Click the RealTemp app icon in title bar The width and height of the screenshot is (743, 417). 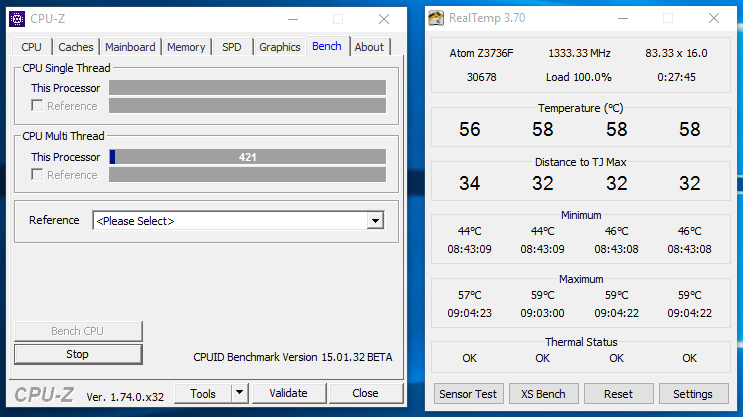[436, 18]
